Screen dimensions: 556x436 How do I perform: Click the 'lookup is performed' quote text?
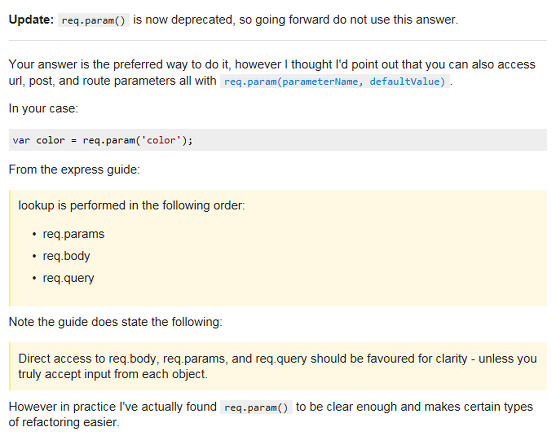click(132, 206)
